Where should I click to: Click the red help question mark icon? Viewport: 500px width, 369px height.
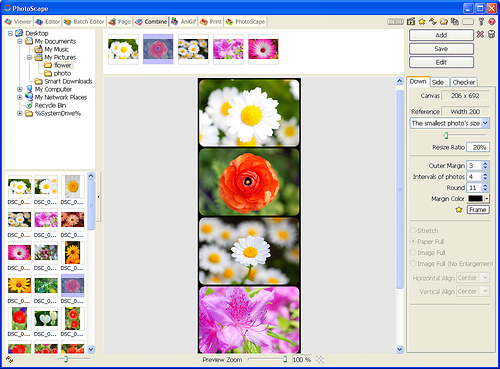tap(492, 22)
